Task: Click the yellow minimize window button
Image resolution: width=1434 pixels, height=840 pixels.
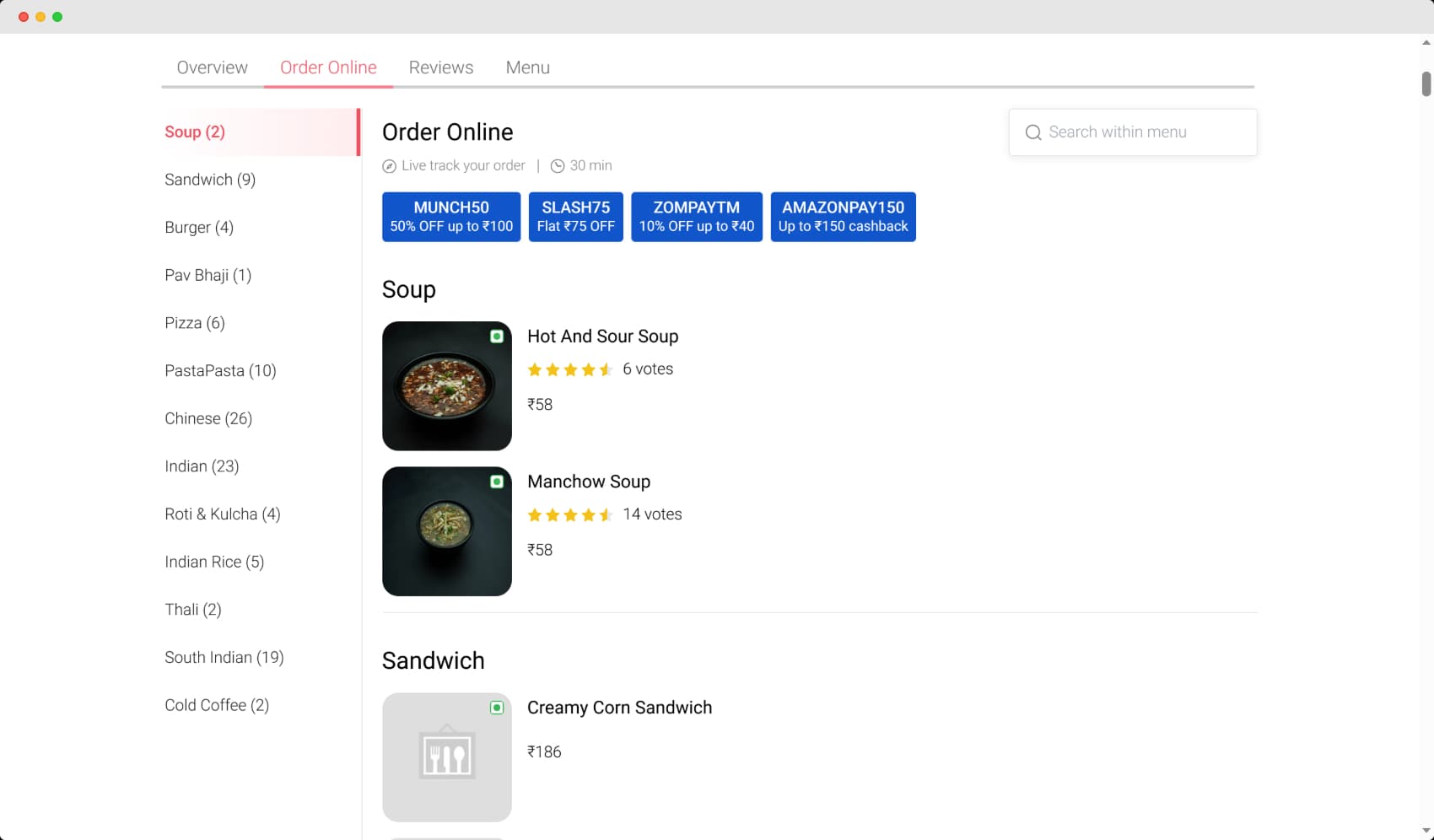Action: [x=40, y=17]
